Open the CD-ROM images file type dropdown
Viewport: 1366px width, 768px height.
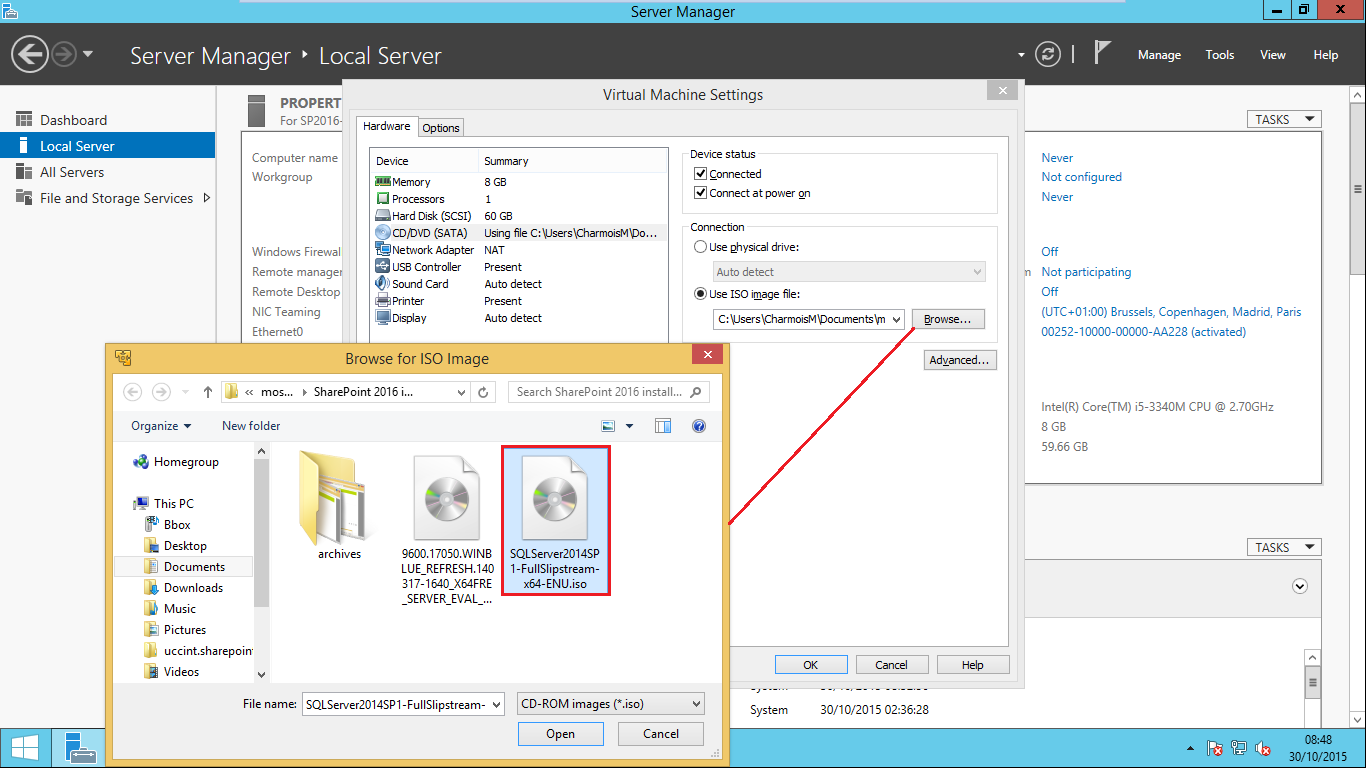(x=696, y=704)
